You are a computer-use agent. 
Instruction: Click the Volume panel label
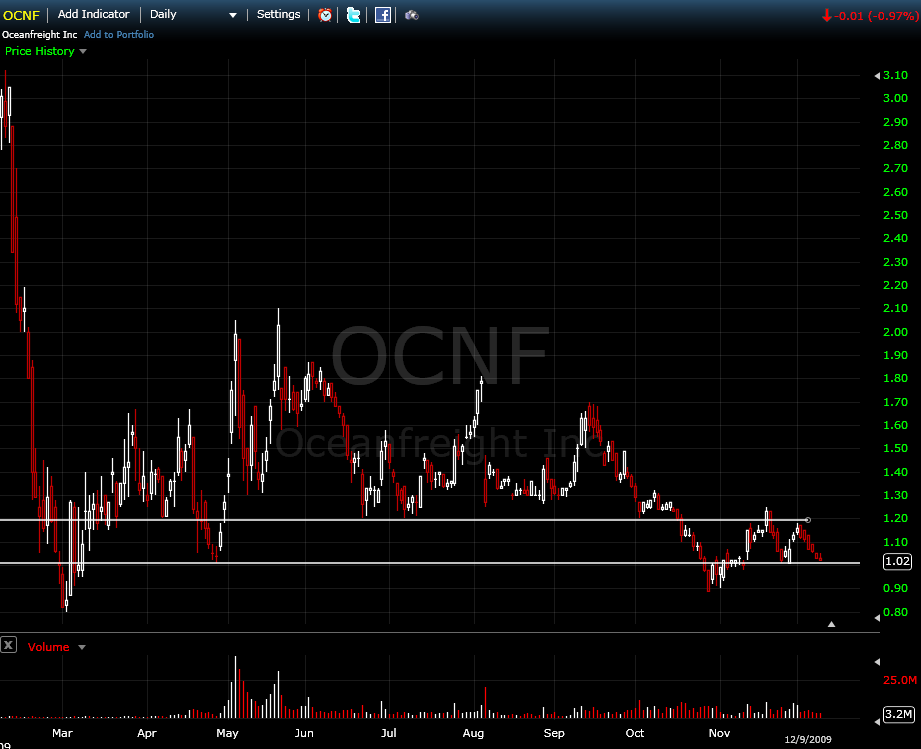[x=48, y=647]
